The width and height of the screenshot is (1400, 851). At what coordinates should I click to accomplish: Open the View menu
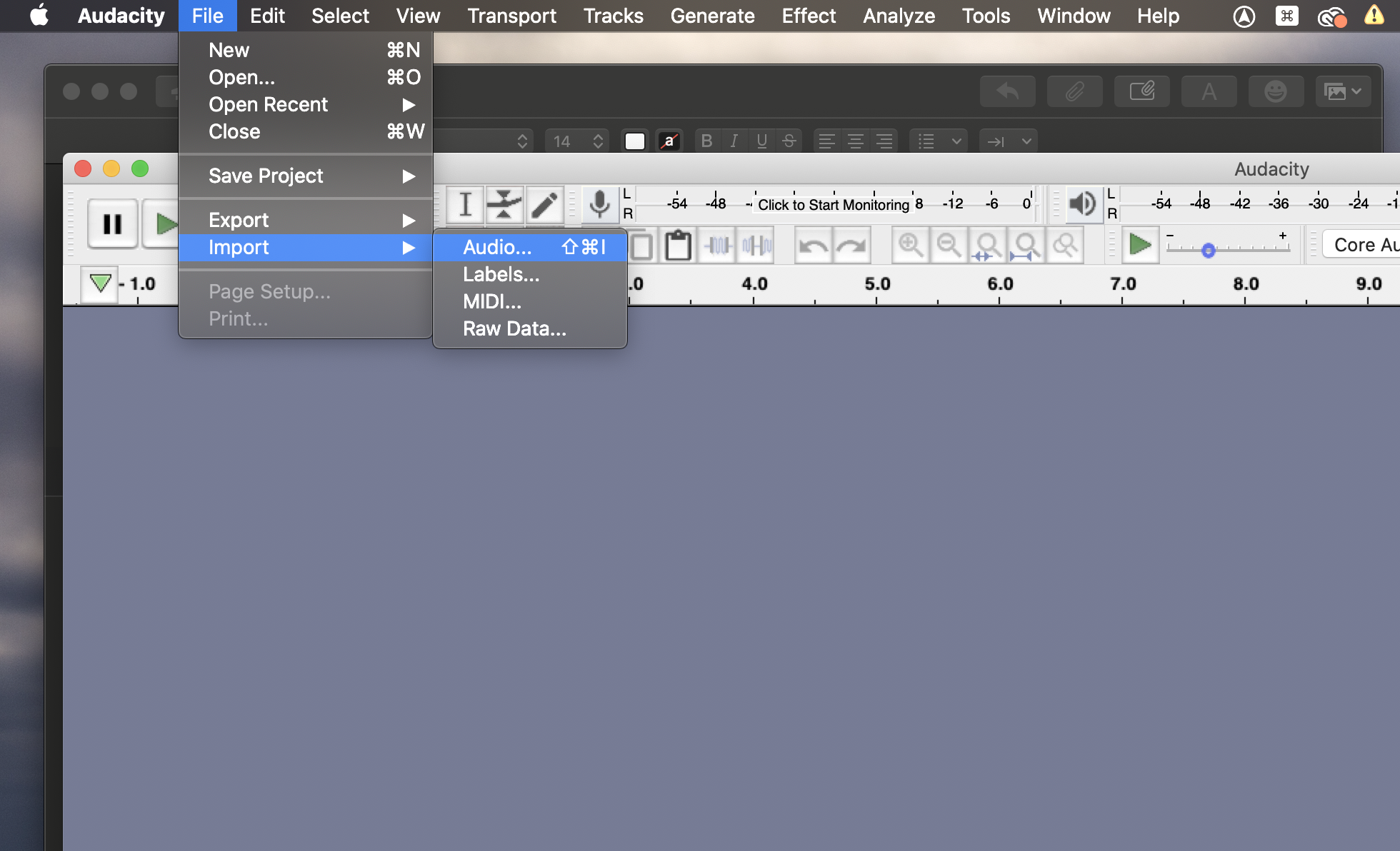418,16
